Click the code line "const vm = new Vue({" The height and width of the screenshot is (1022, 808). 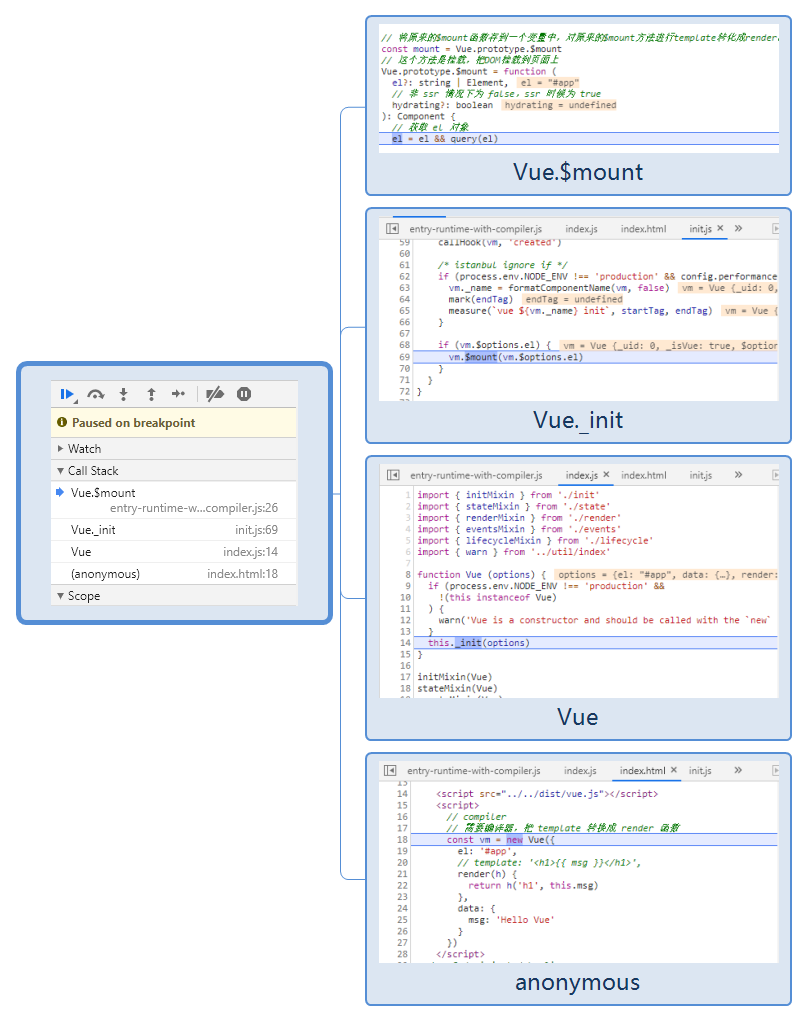500,840
